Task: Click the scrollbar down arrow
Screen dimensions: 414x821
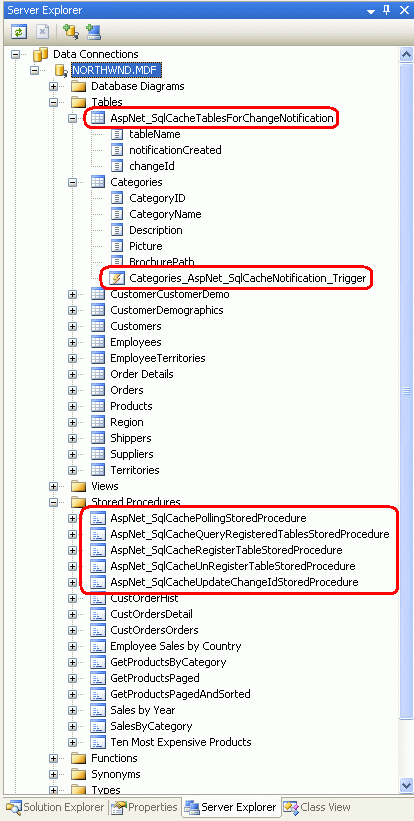Action: pos(406,784)
